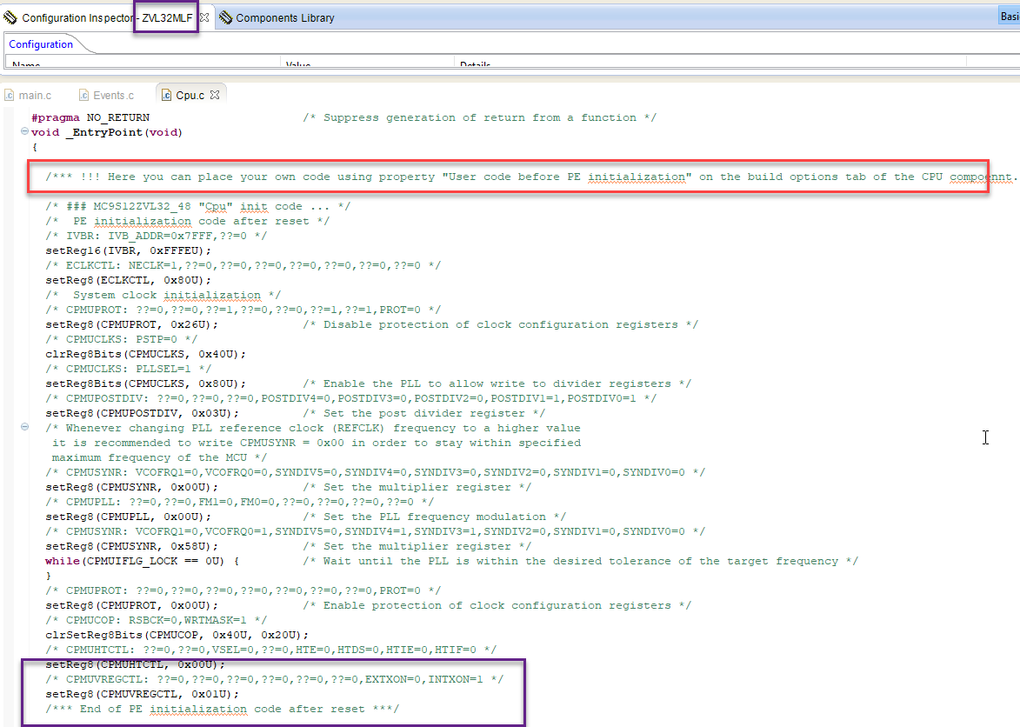This screenshot has width=1020, height=727.
Task: Click the Configuration Inspector tab icon
Action: [x=10, y=18]
